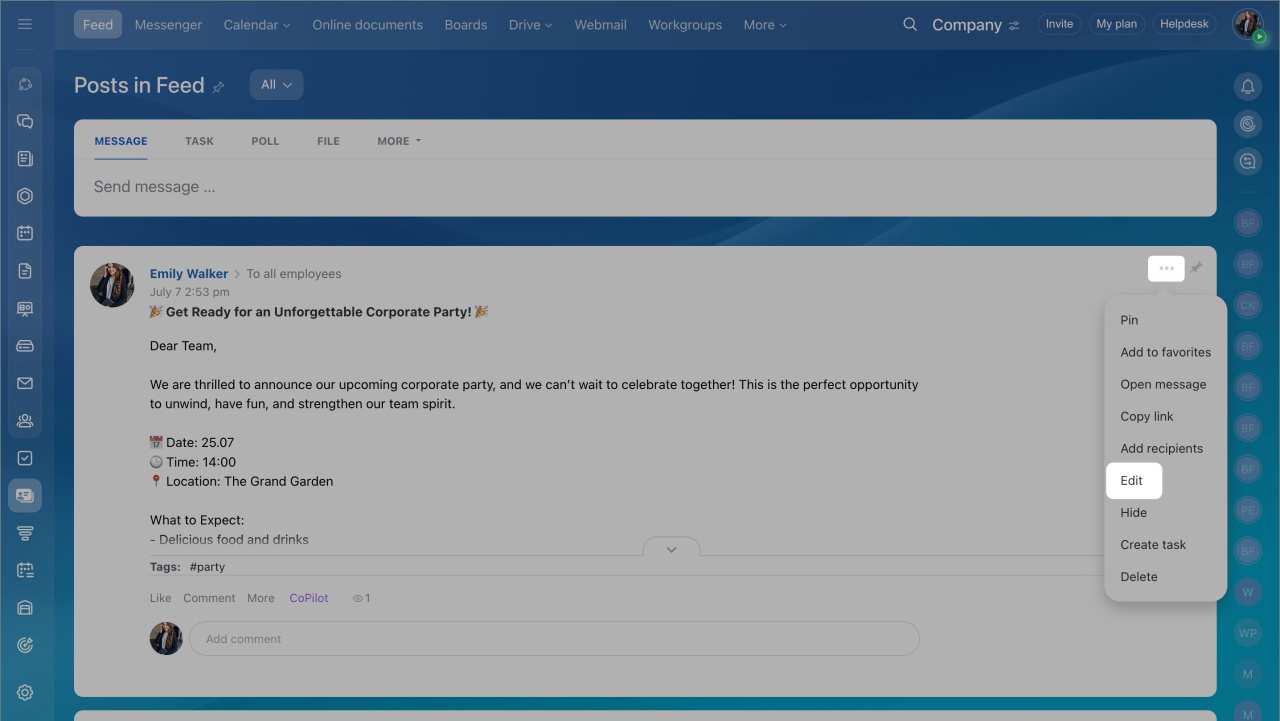Click the views eye counter
This screenshot has height=721, width=1280.
(x=361, y=598)
